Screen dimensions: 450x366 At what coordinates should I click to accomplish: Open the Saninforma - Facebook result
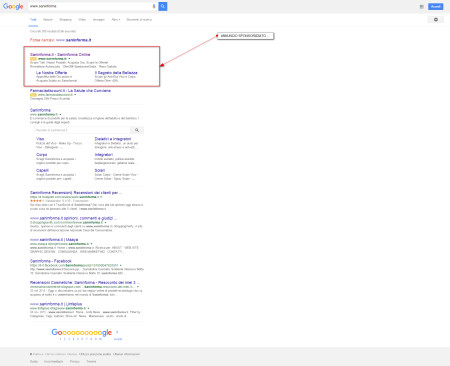[51, 261]
